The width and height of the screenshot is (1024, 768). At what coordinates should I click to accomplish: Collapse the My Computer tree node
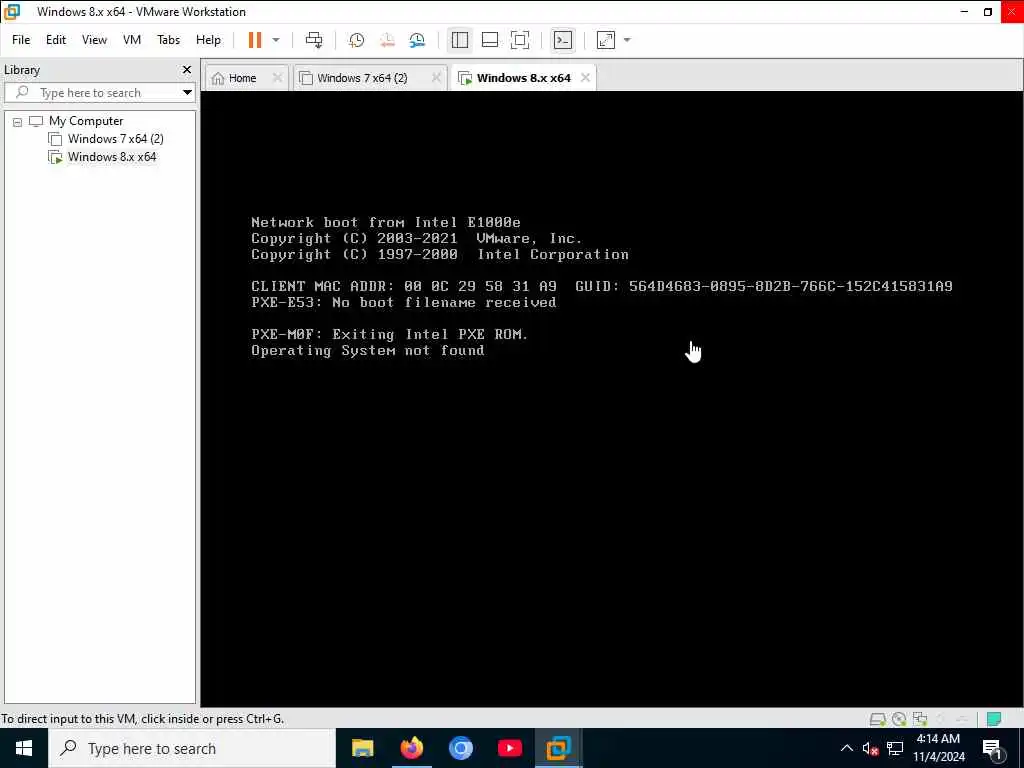(18, 121)
